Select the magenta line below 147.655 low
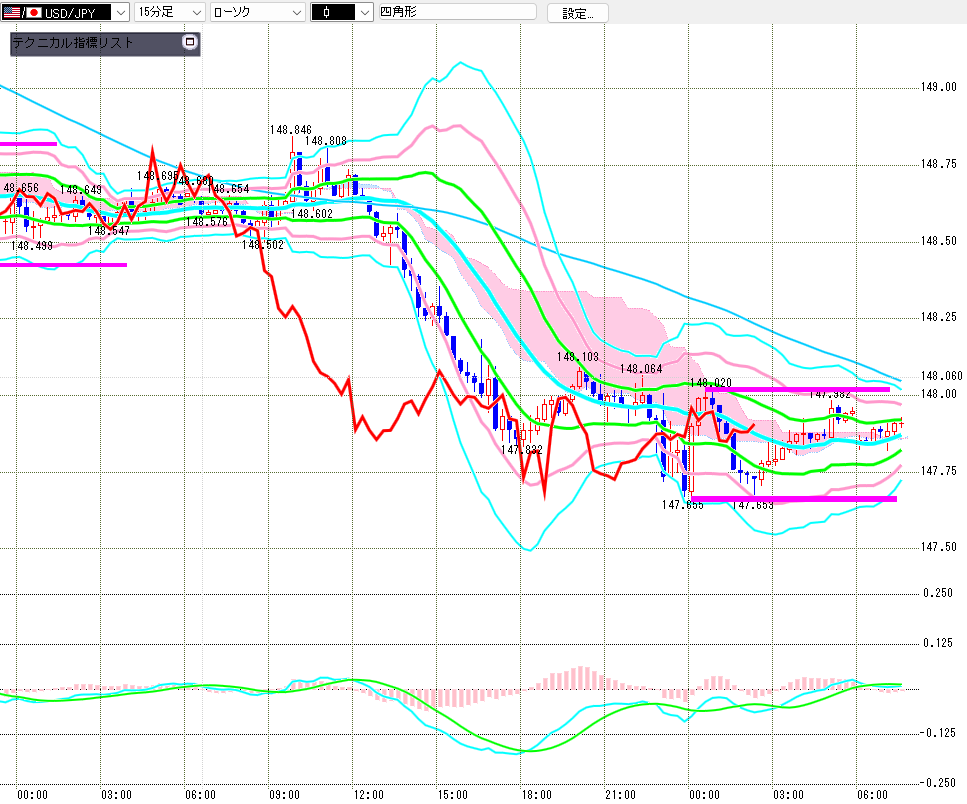This screenshot has height=804, width=967. 793,498
